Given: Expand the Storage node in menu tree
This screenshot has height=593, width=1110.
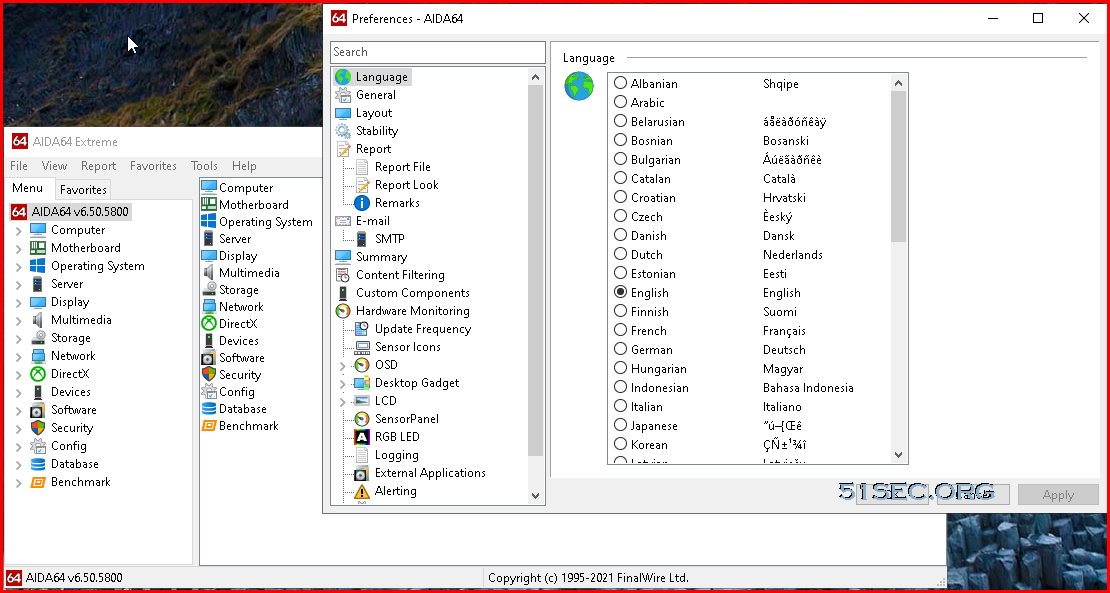Looking at the screenshot, I should pos(18,338).
